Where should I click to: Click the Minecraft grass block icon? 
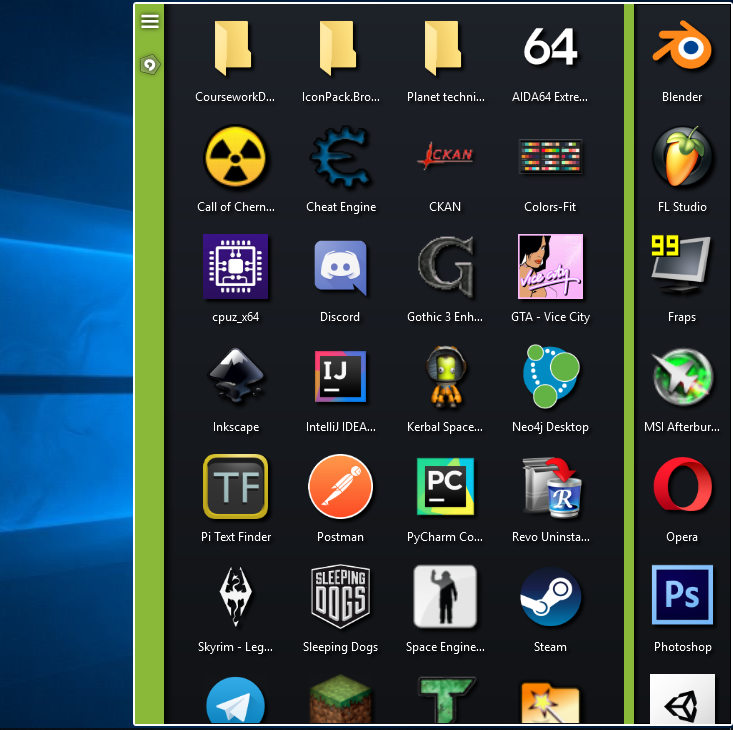340,699
